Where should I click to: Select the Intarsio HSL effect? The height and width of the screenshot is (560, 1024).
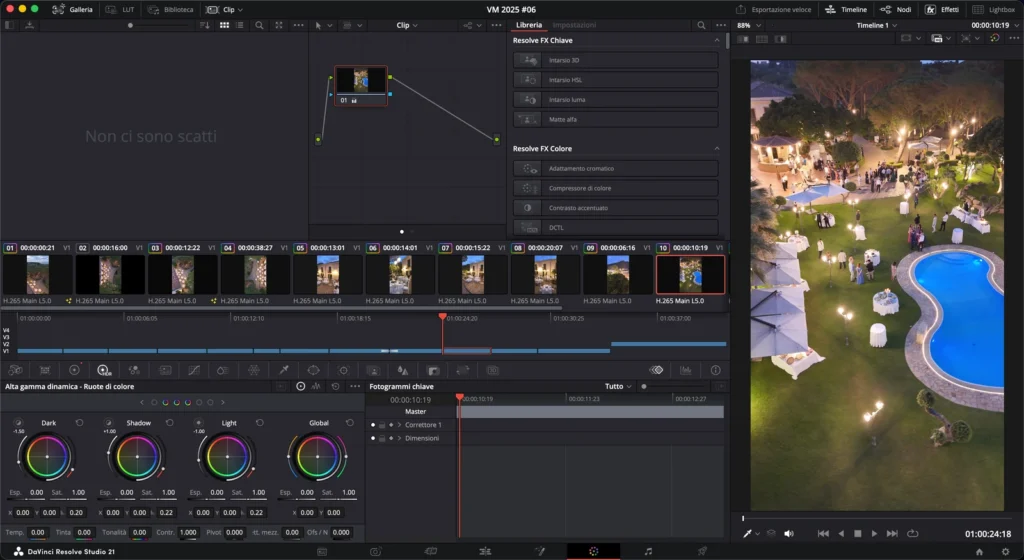(x=616, y=80)
